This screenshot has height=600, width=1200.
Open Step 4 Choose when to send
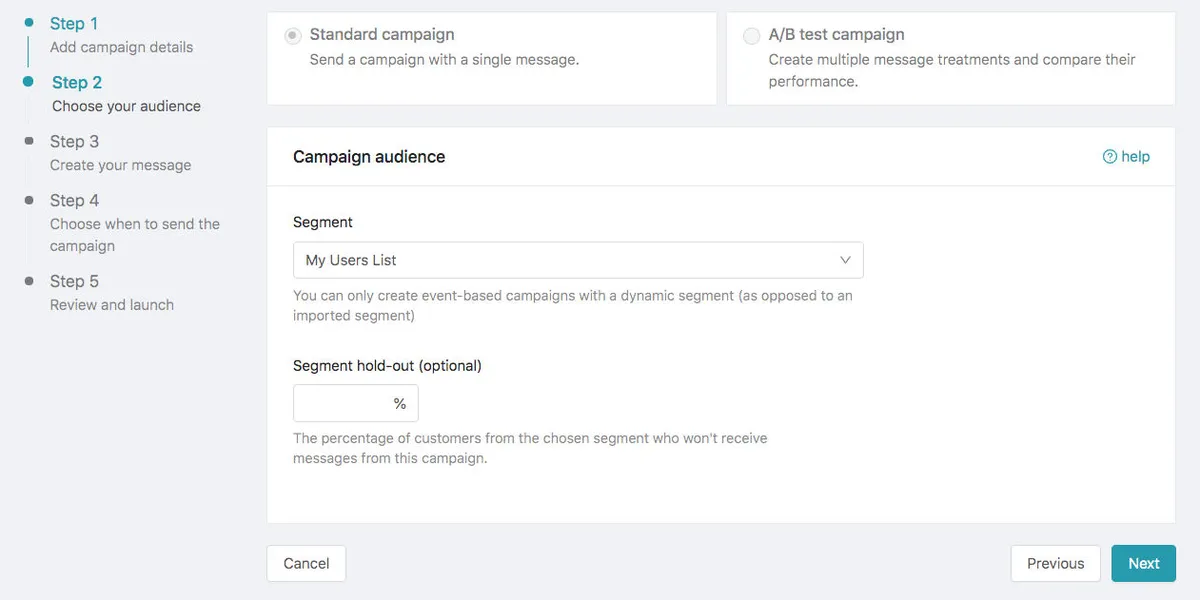click(134, 223)
